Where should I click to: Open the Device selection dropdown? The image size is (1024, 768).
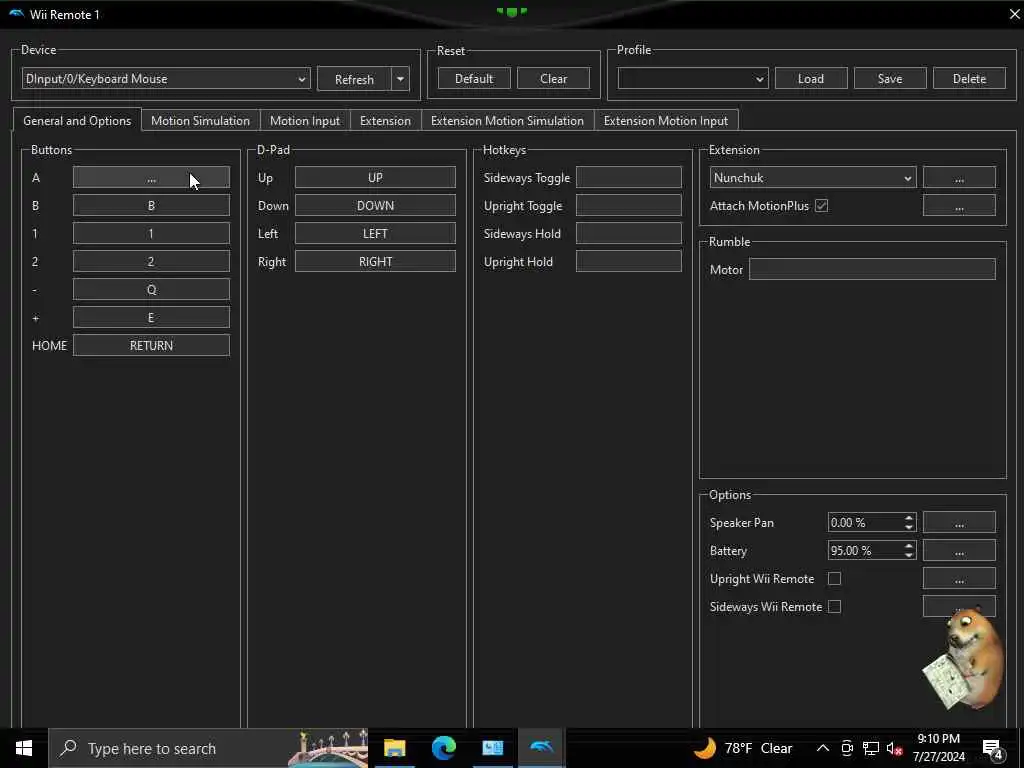(166, 79)
